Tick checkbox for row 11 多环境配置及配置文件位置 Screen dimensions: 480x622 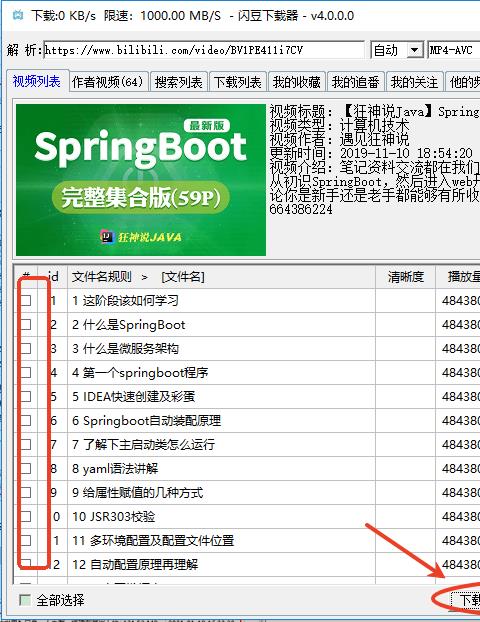[x=26, y=540]
